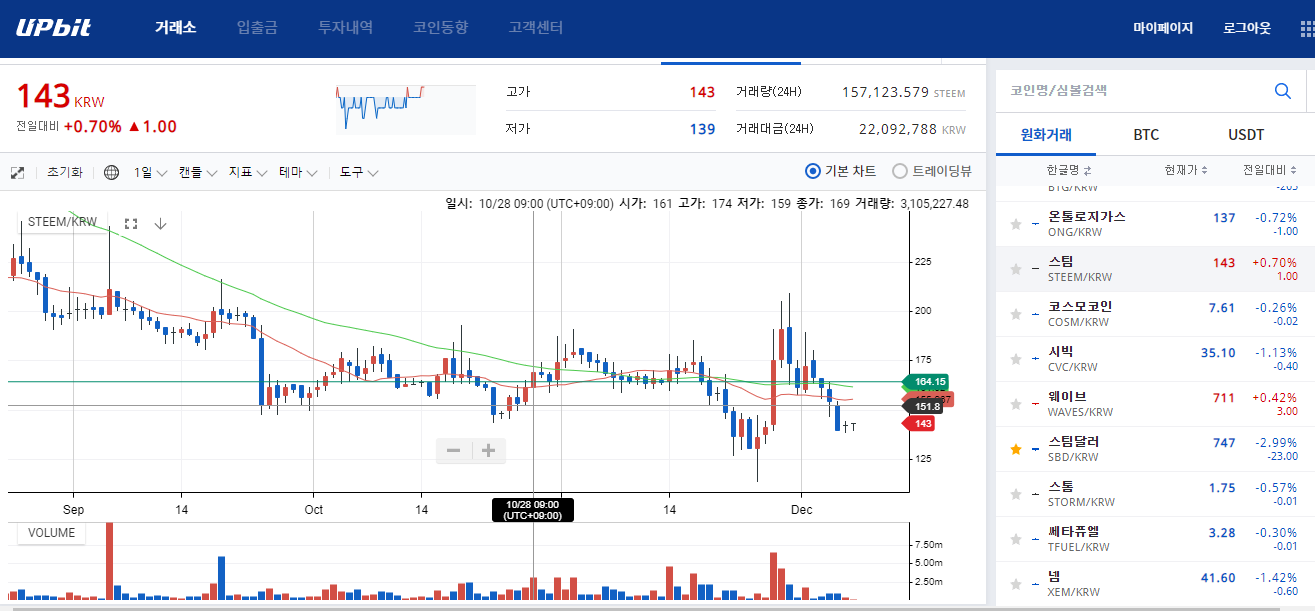Click the 로그아웃 link

tap(1247, 28)
